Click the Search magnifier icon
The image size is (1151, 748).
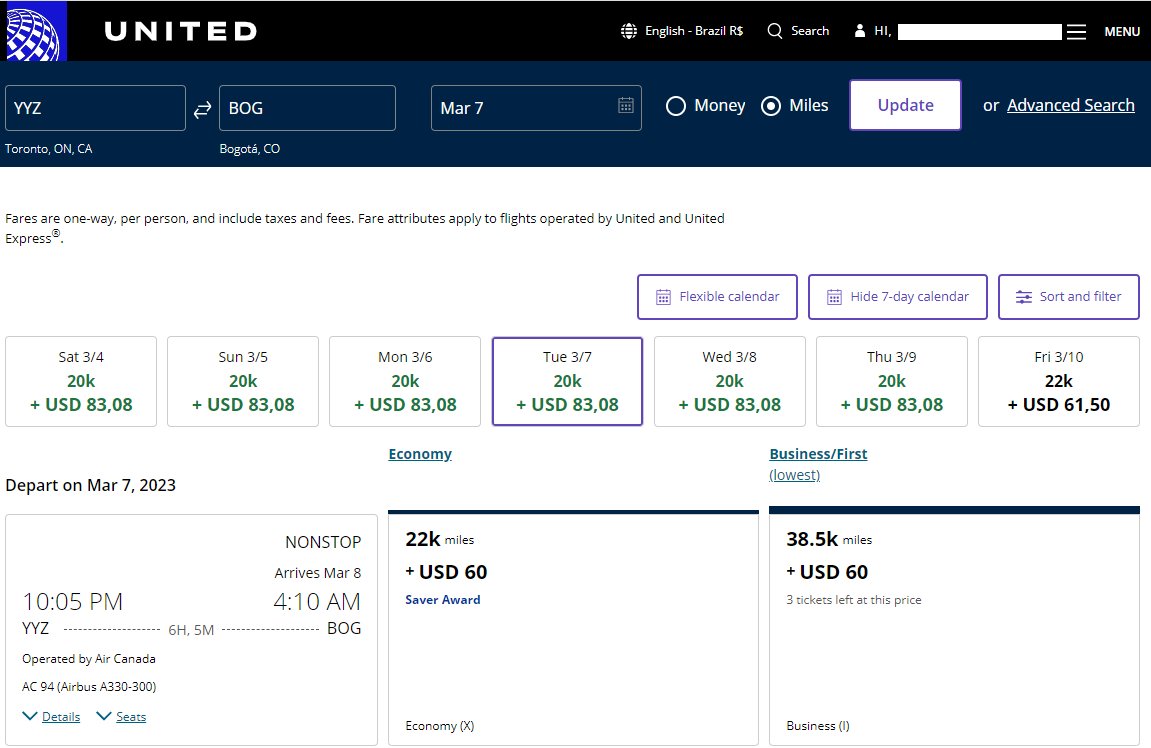pos(774,31)
